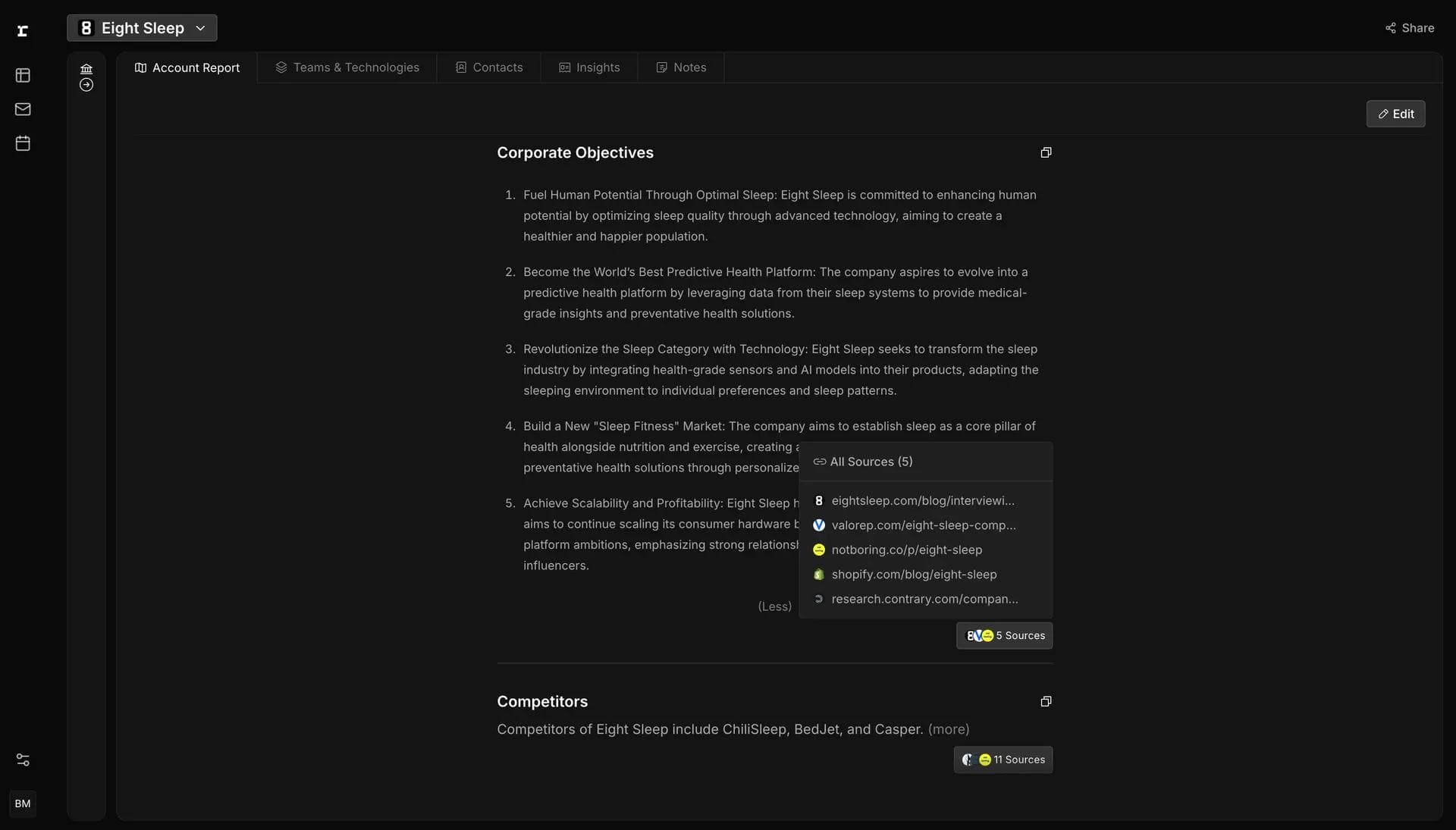This screenshot has height=830, width=1456.
Task: Expand Competitors text with (more)
Action: point(948,729)
